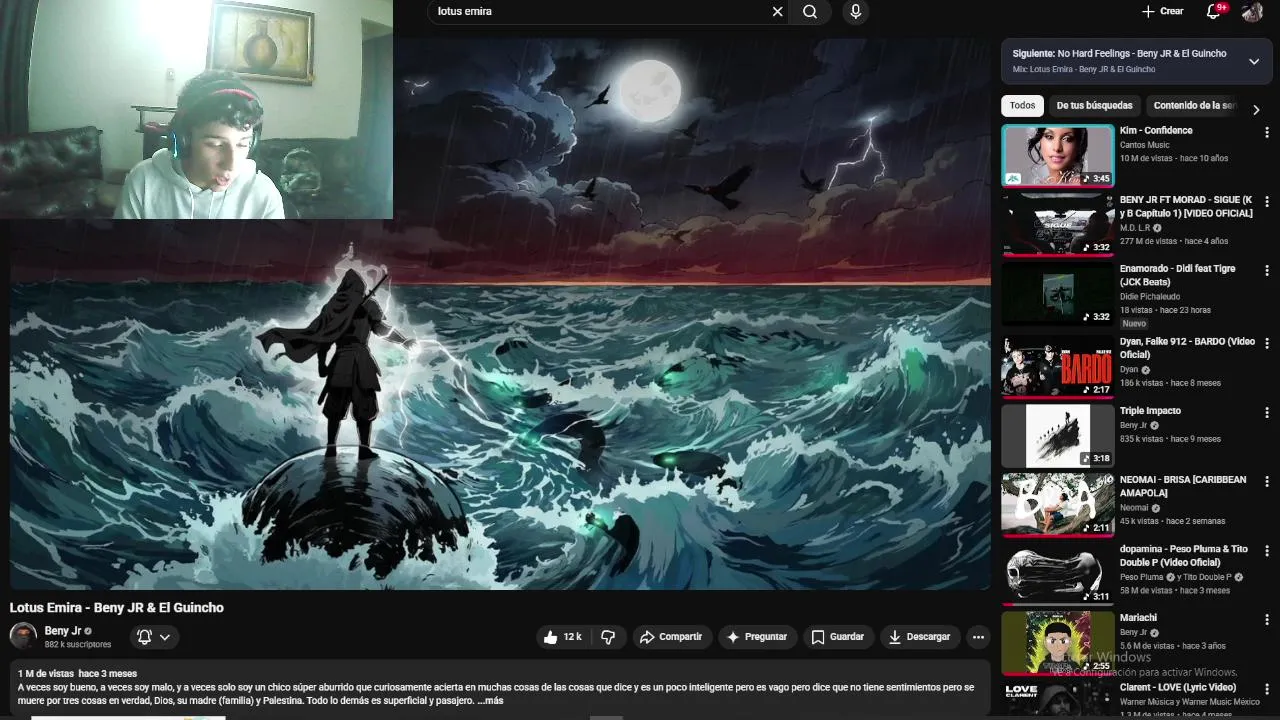The height and width of the screenshot is (720, 1280).
Task: Open the Dyan channel name
Action: pos(1129,370)
